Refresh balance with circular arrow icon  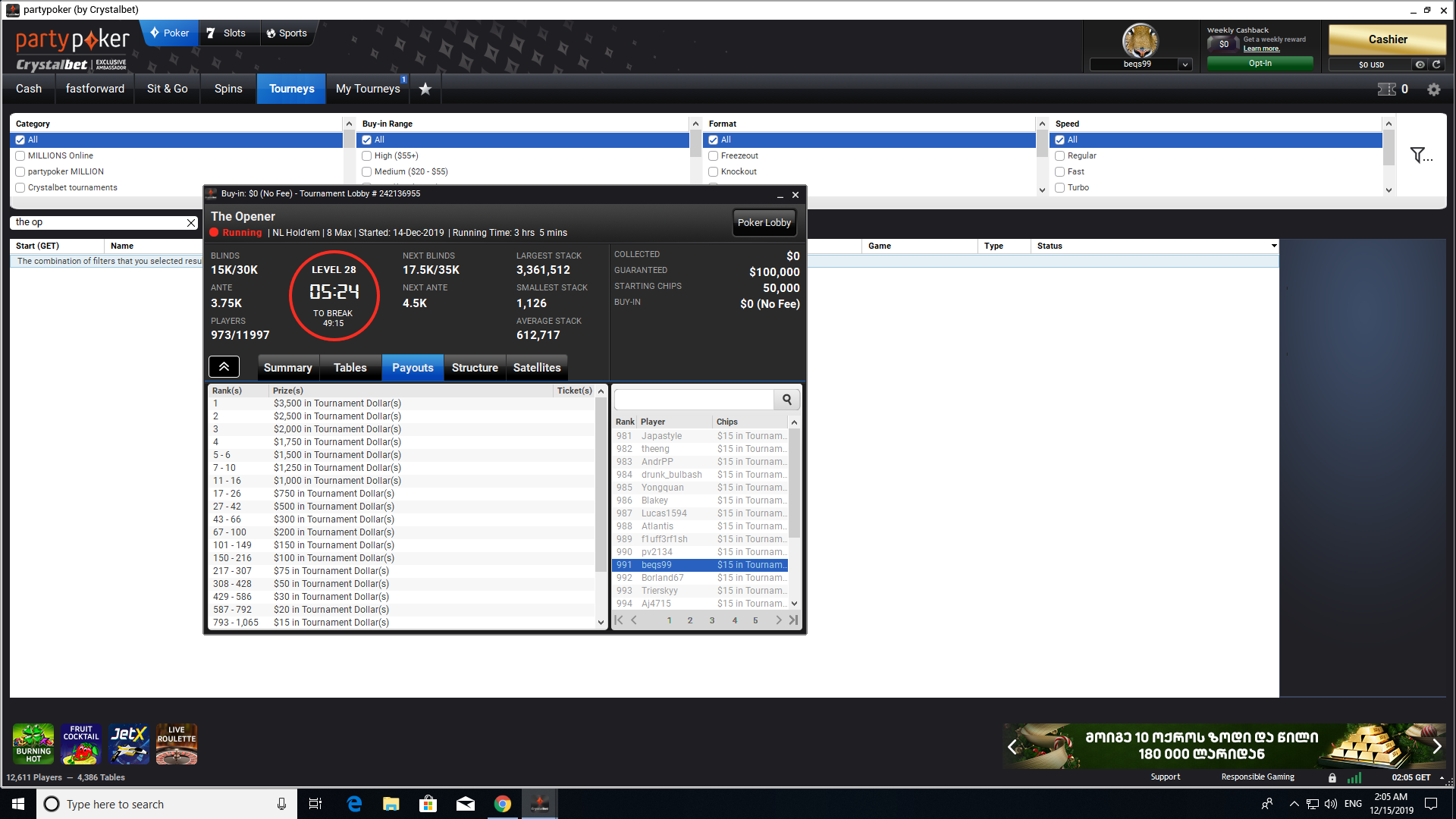(x=1436, y=64)
